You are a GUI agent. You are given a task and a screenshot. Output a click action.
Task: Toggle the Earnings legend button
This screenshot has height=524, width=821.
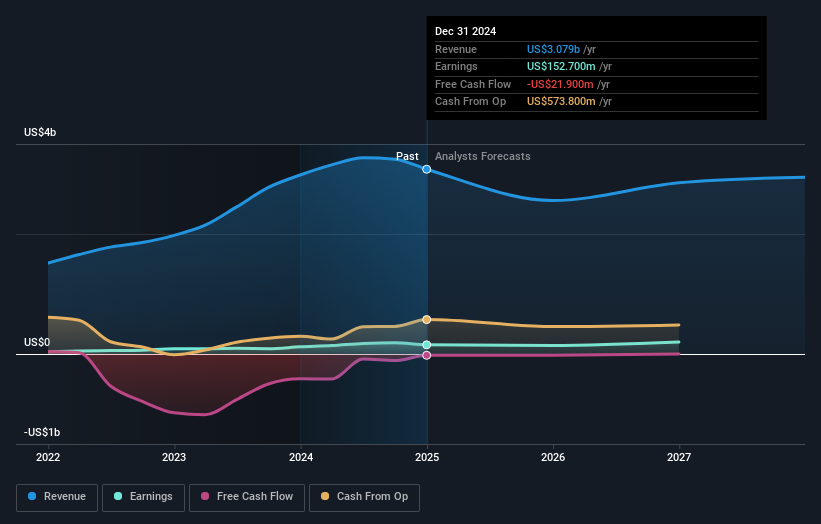[143, 497]
